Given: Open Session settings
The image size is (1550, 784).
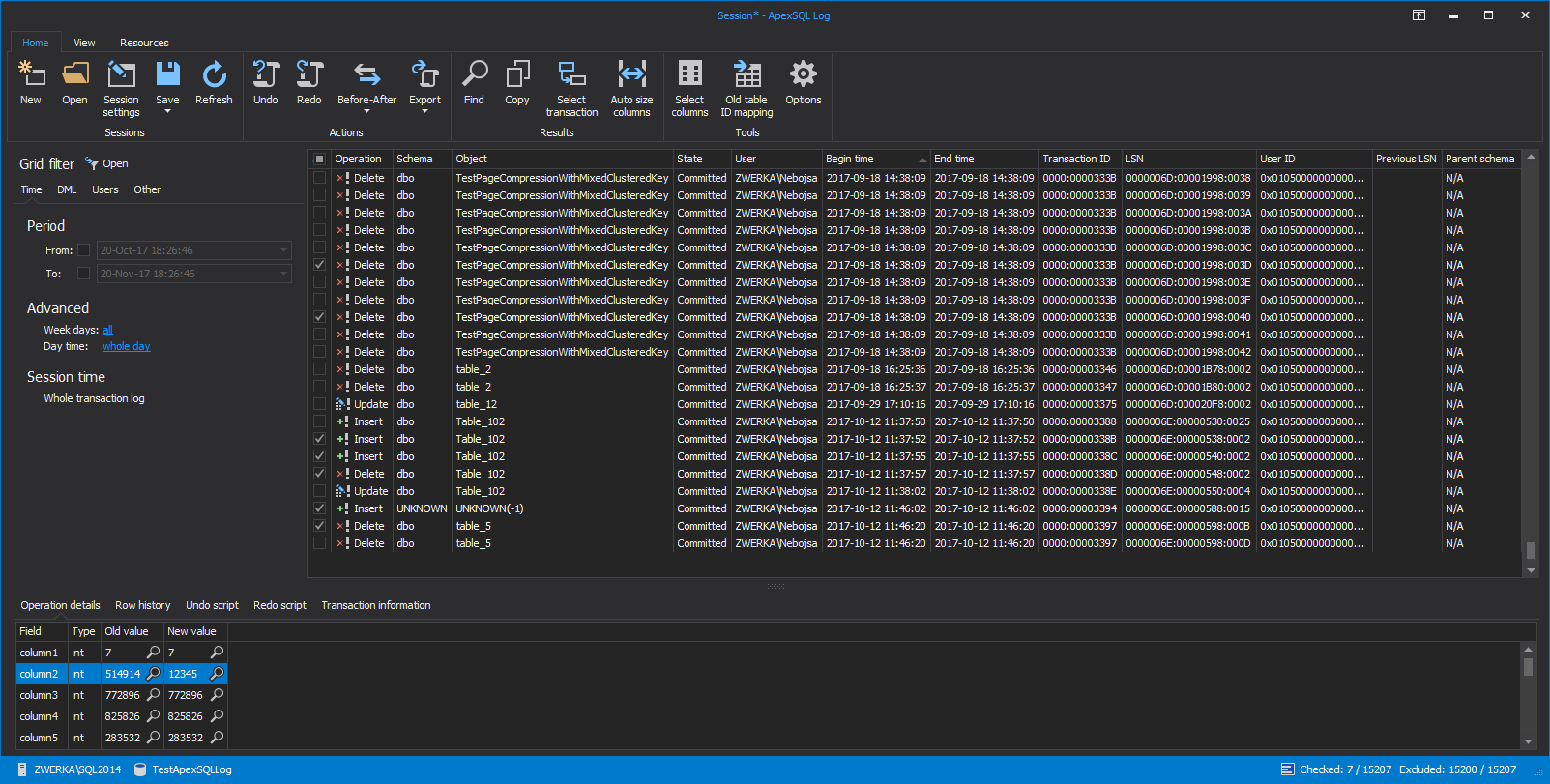Looking at the screenshot, I should 122,74.
